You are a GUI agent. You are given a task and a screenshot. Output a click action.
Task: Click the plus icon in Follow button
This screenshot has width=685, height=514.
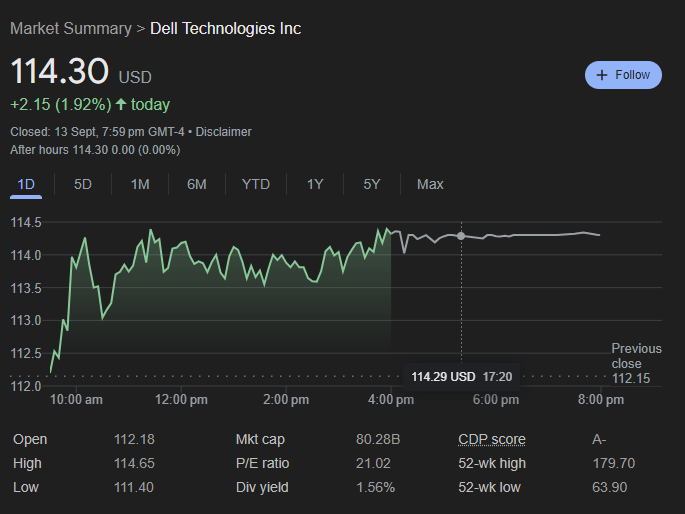(x=602, y=75)
